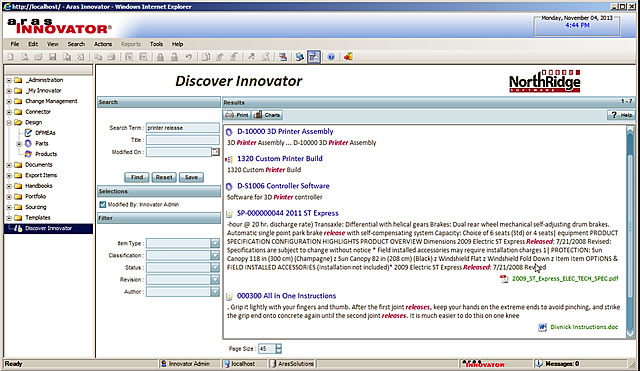
Task: Click the Undo arrow toolbar icon
Action: click(189, 57)
